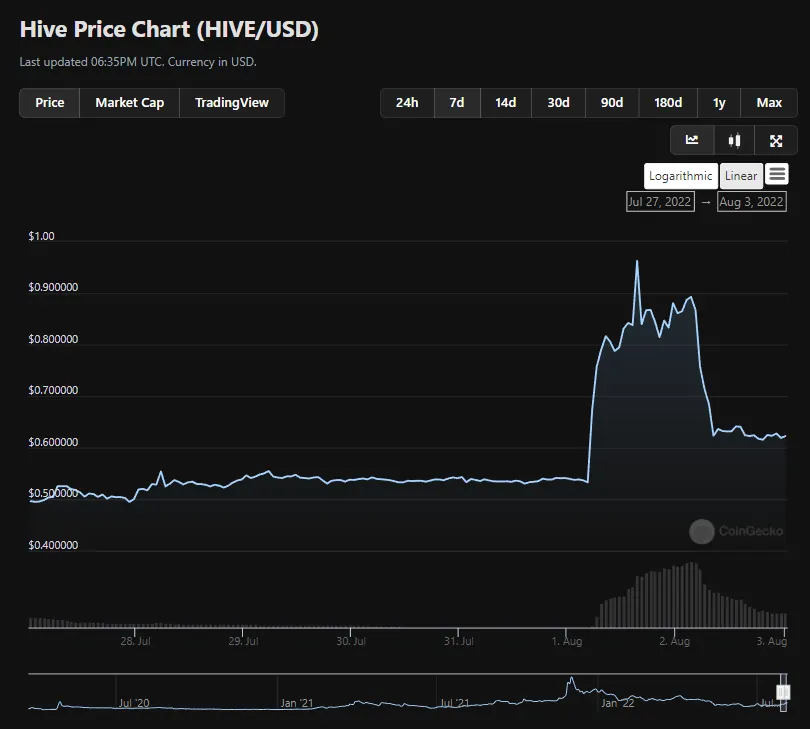Switch to candlestick chart icon
Viewport: 810px width, 729px height.
(x=734, y=140)
